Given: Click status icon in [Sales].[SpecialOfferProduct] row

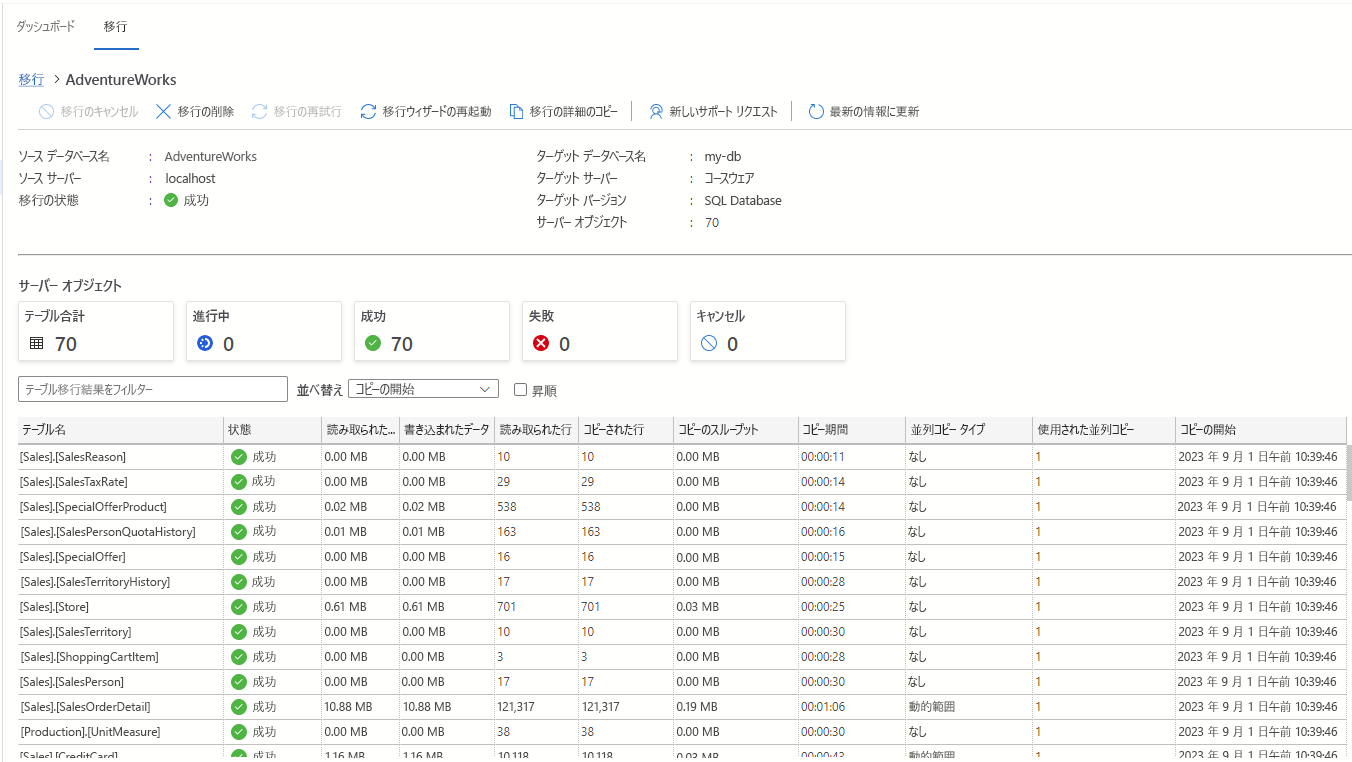Looking at the screenshot, I should tap(238, 507).
